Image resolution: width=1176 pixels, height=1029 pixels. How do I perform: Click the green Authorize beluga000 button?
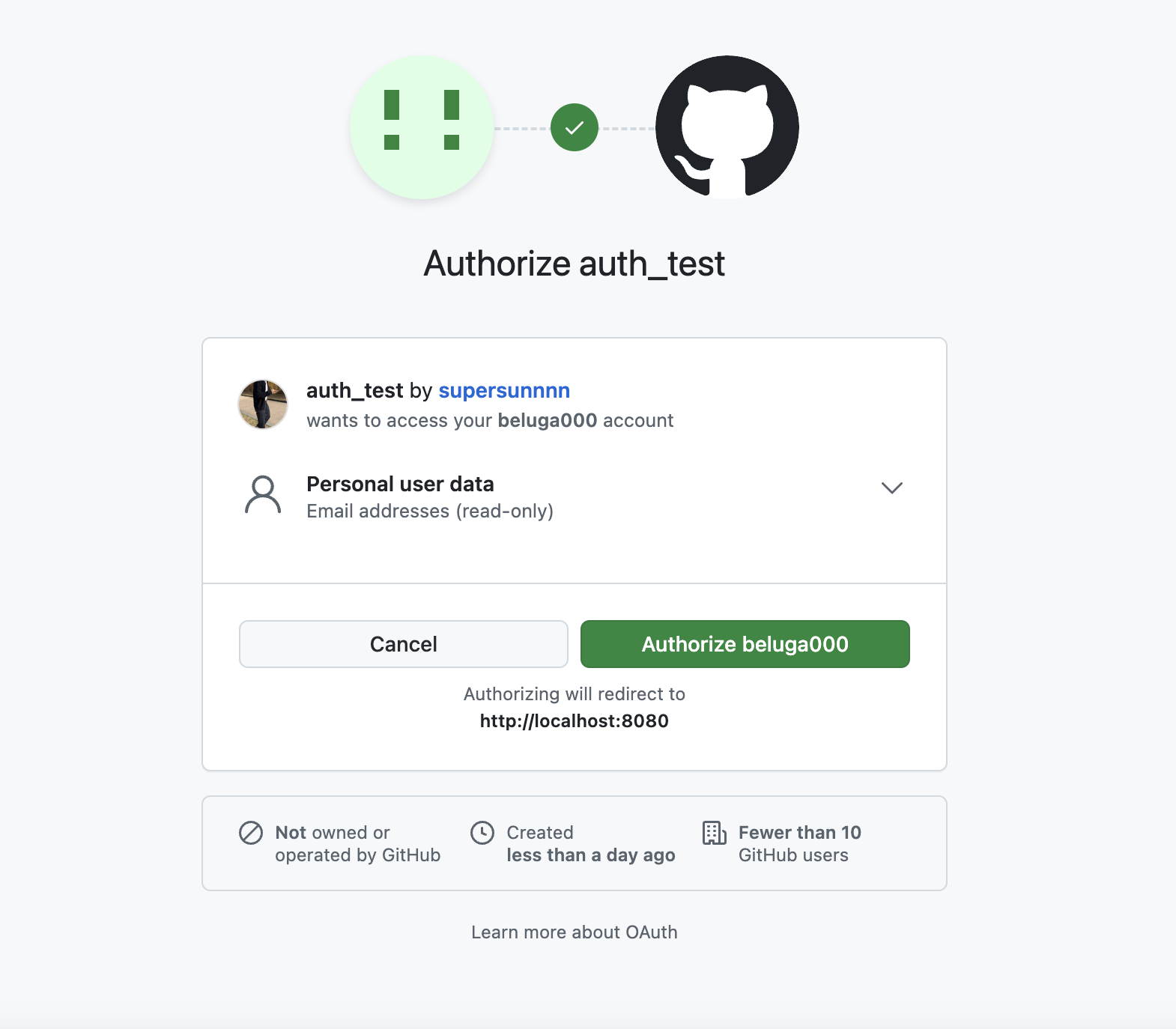(x=745, y=644)
